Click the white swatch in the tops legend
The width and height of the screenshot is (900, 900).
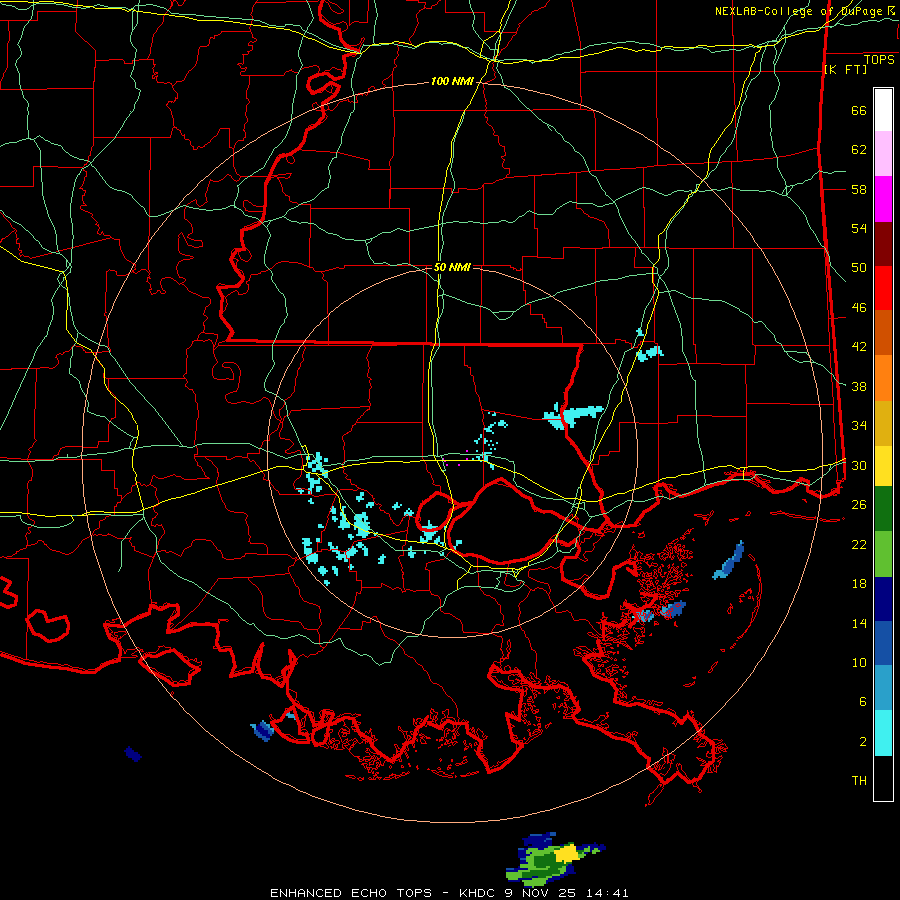click(883, 110)
